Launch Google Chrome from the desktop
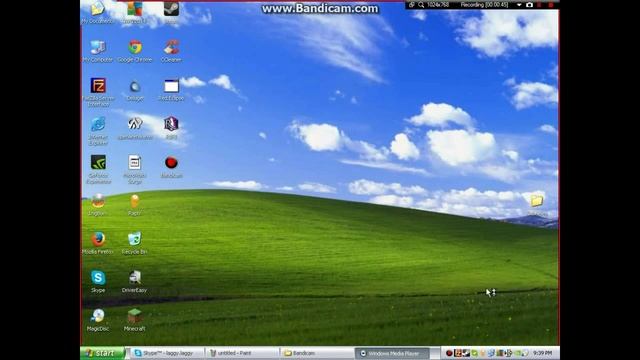This screenshot has height=360, width=640. (135, 51)
